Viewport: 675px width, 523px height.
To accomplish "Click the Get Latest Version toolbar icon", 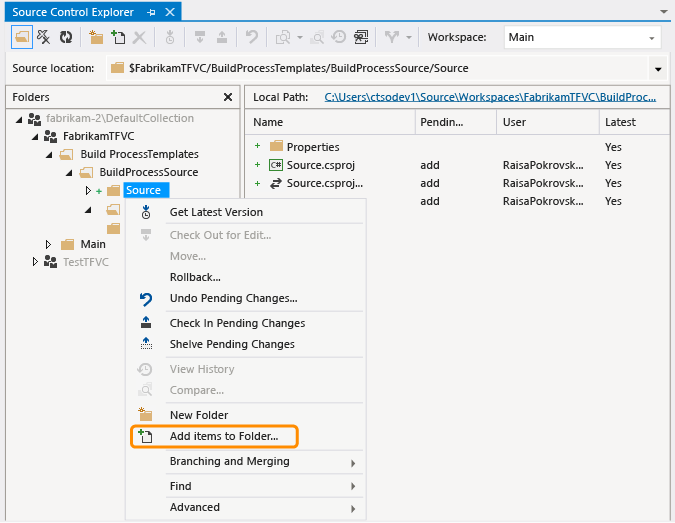I will point(170,37).
